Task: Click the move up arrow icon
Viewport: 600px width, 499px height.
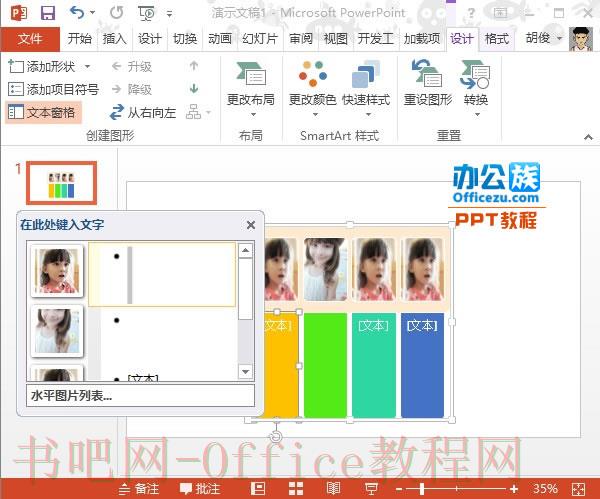Action: coord(194,66)
